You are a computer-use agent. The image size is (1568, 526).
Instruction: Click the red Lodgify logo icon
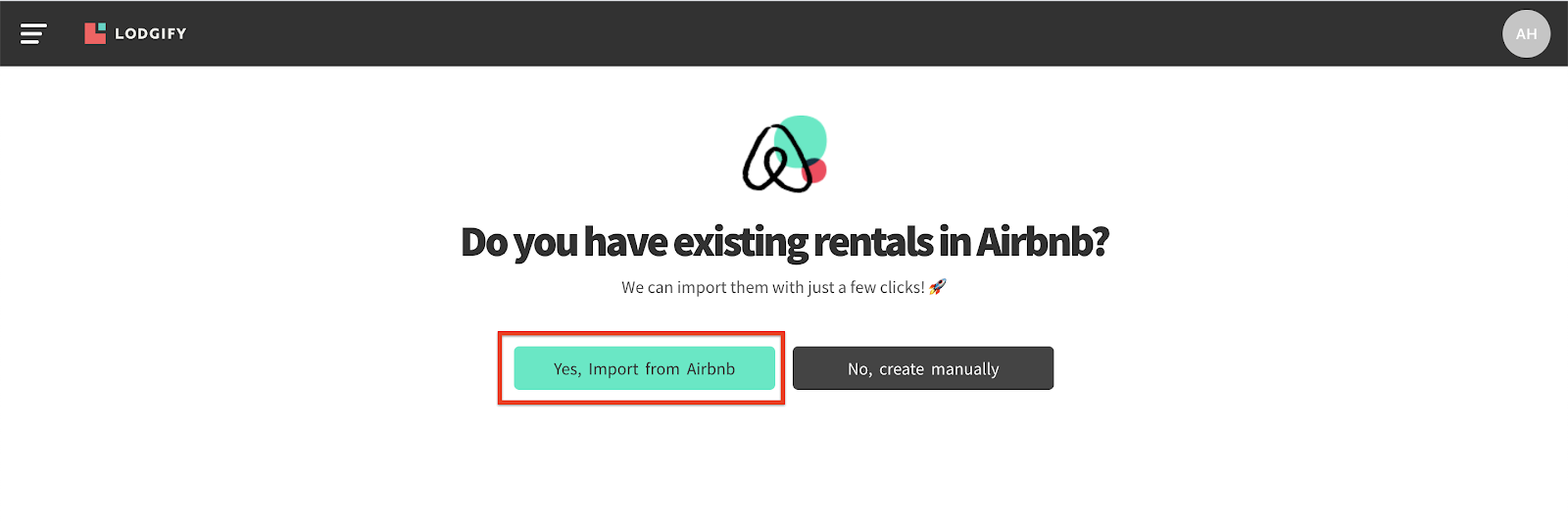tap(95, 33)
